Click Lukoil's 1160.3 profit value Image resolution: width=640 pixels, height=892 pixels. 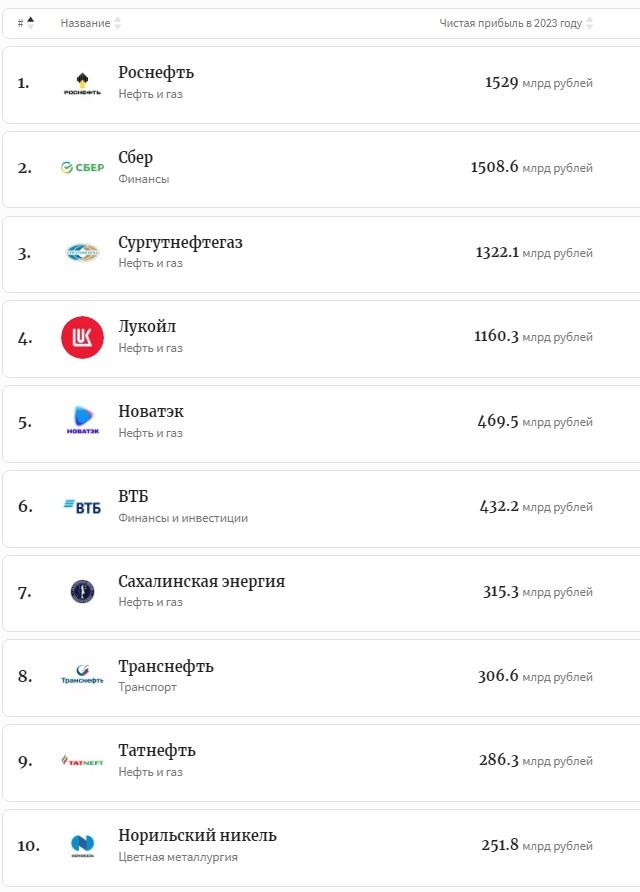[496, 337]
